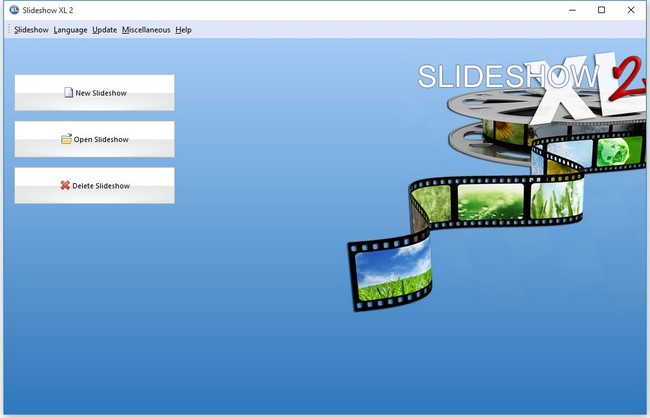Screen dimensions: 650x418
Task: Click the New Slideshow button
Action: [95, 93]
